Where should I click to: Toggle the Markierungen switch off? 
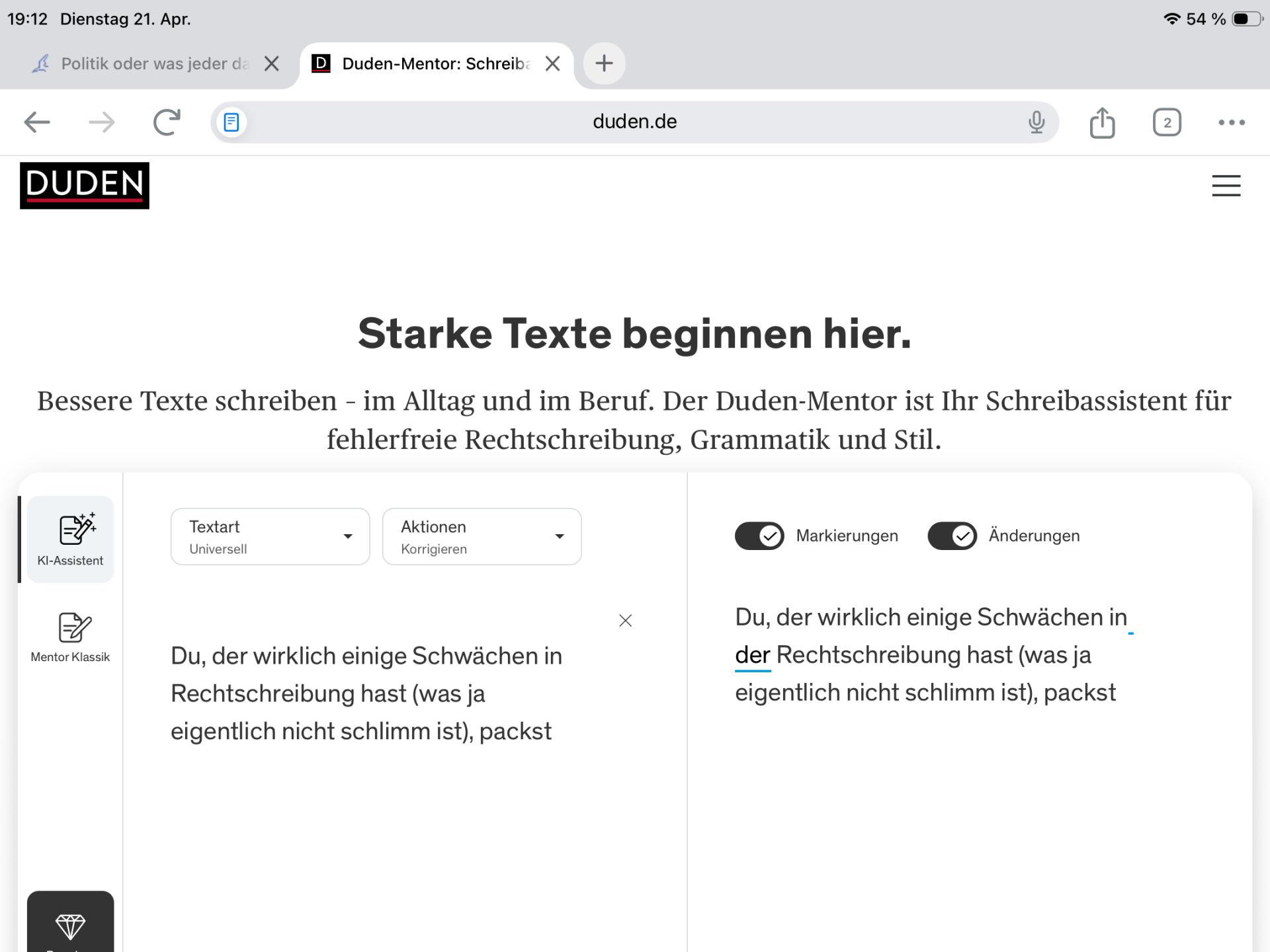click(759, 535)
